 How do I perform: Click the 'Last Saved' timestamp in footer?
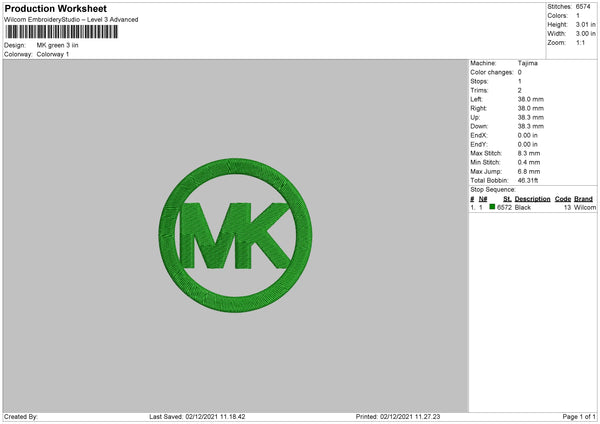pos(197,417)
